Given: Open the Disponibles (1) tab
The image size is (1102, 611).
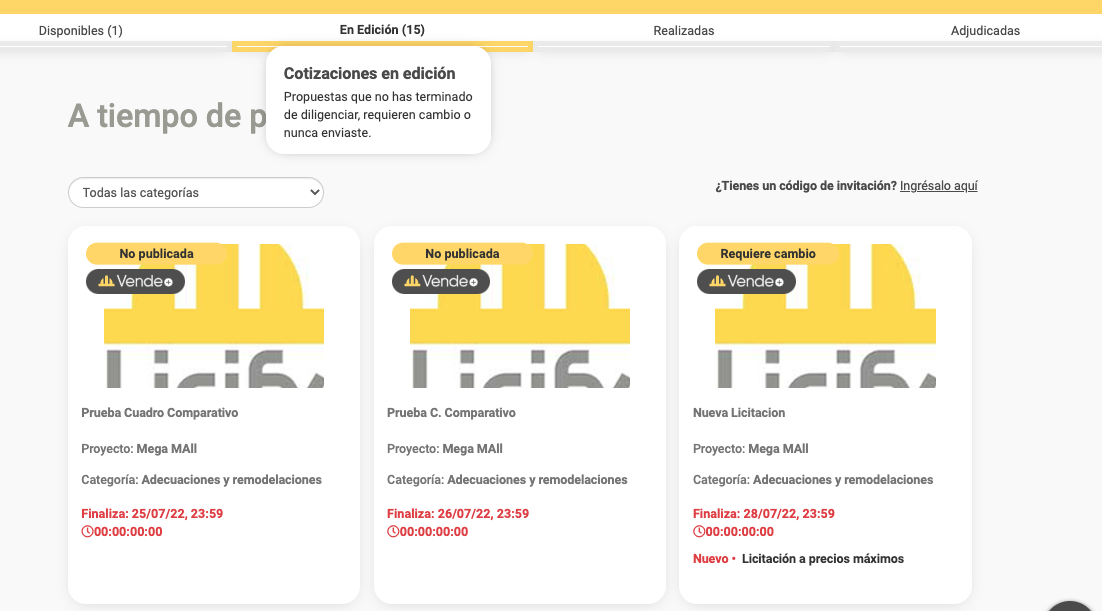Looking at the screenshot, I should click(80, 30).
